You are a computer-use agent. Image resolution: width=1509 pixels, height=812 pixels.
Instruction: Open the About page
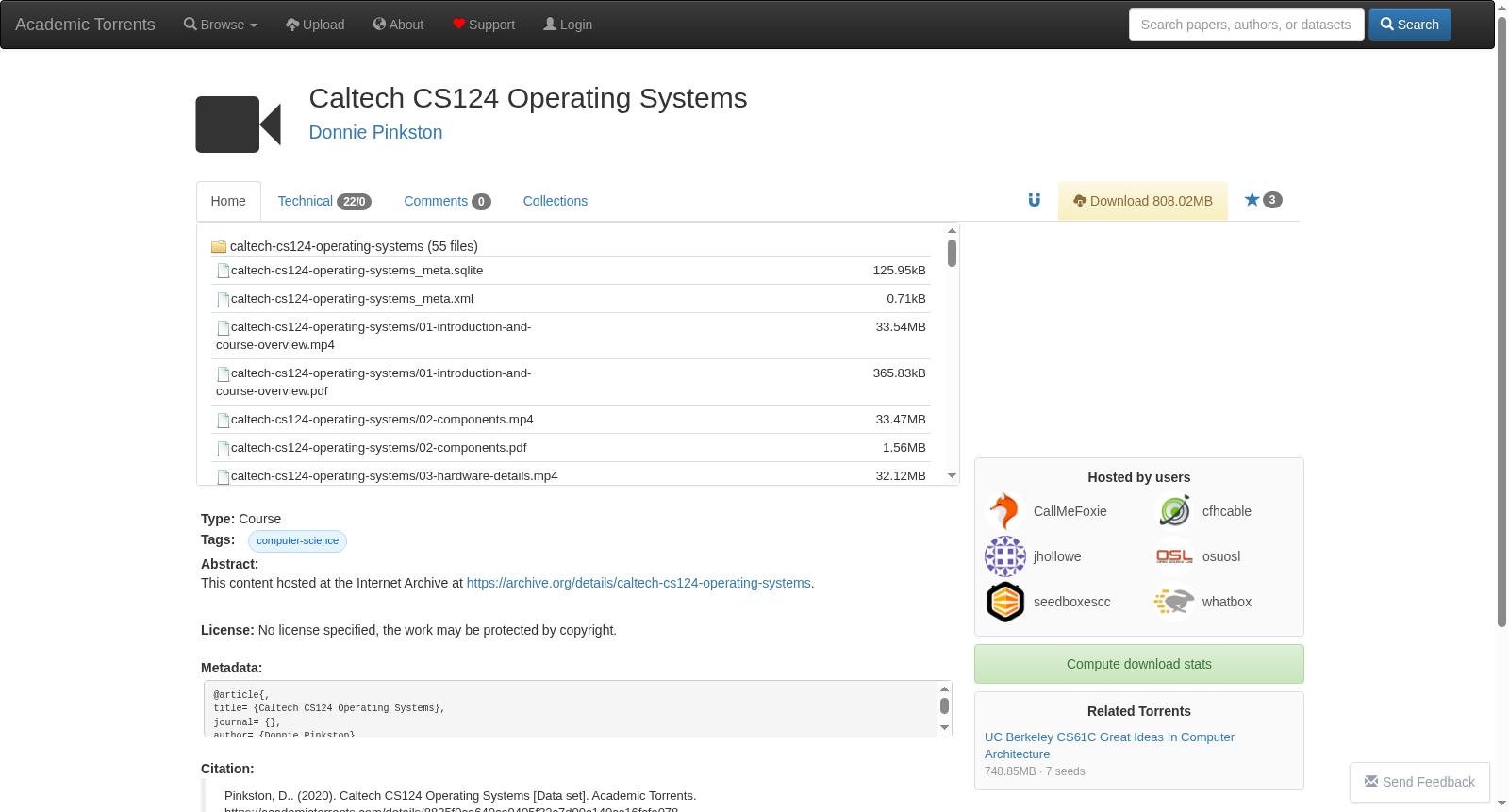coord(398,25)
